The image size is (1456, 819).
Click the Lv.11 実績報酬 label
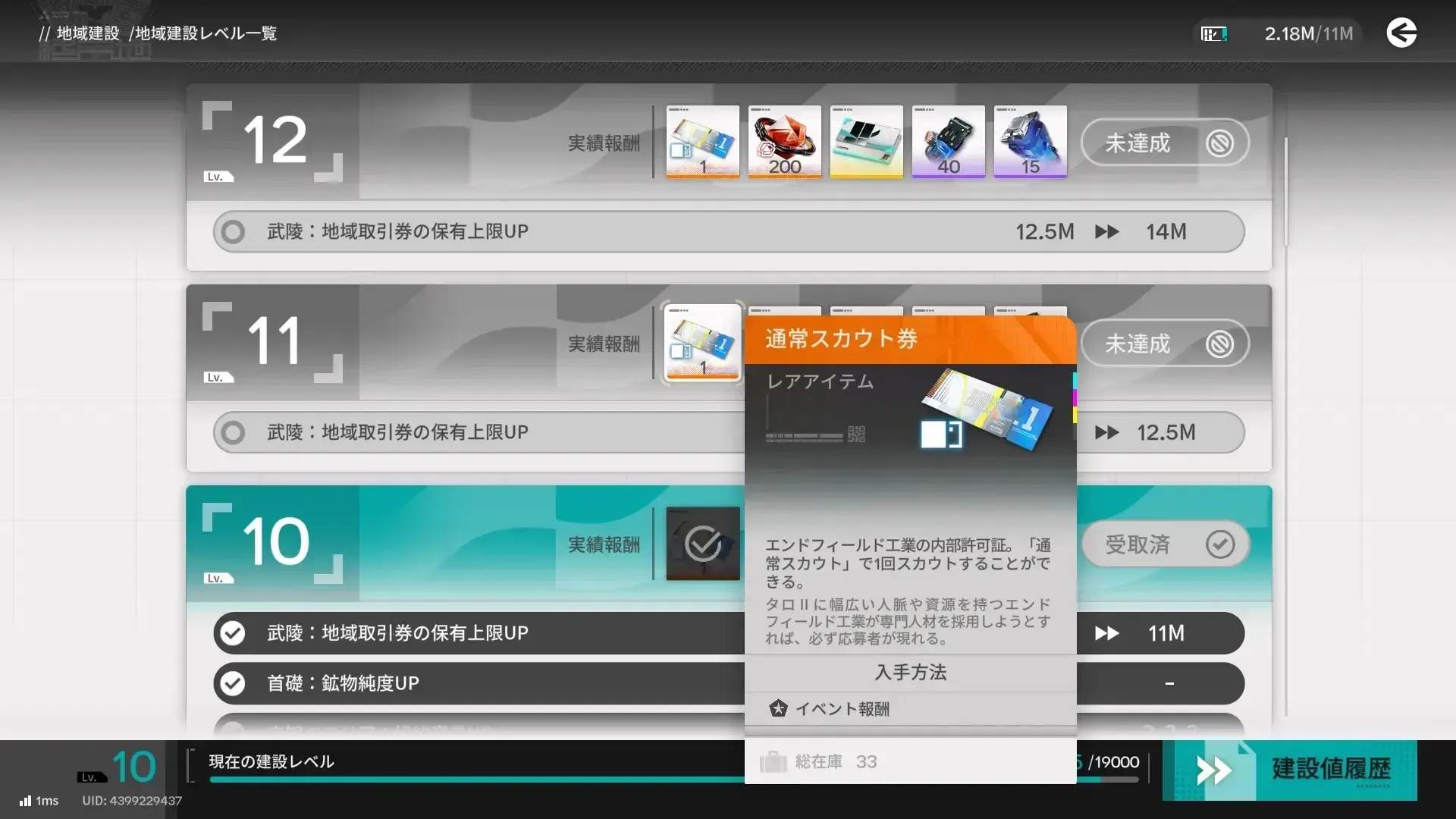pos(604,344)
